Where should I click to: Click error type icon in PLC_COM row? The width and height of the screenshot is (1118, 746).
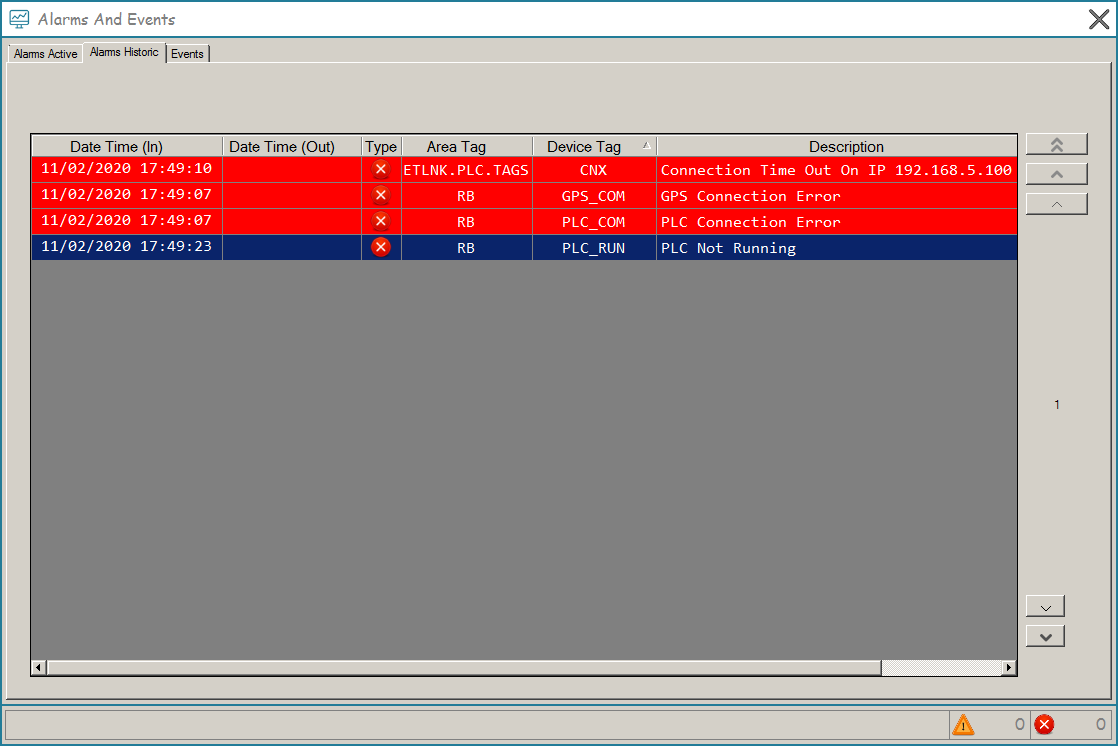click(381, 221)
